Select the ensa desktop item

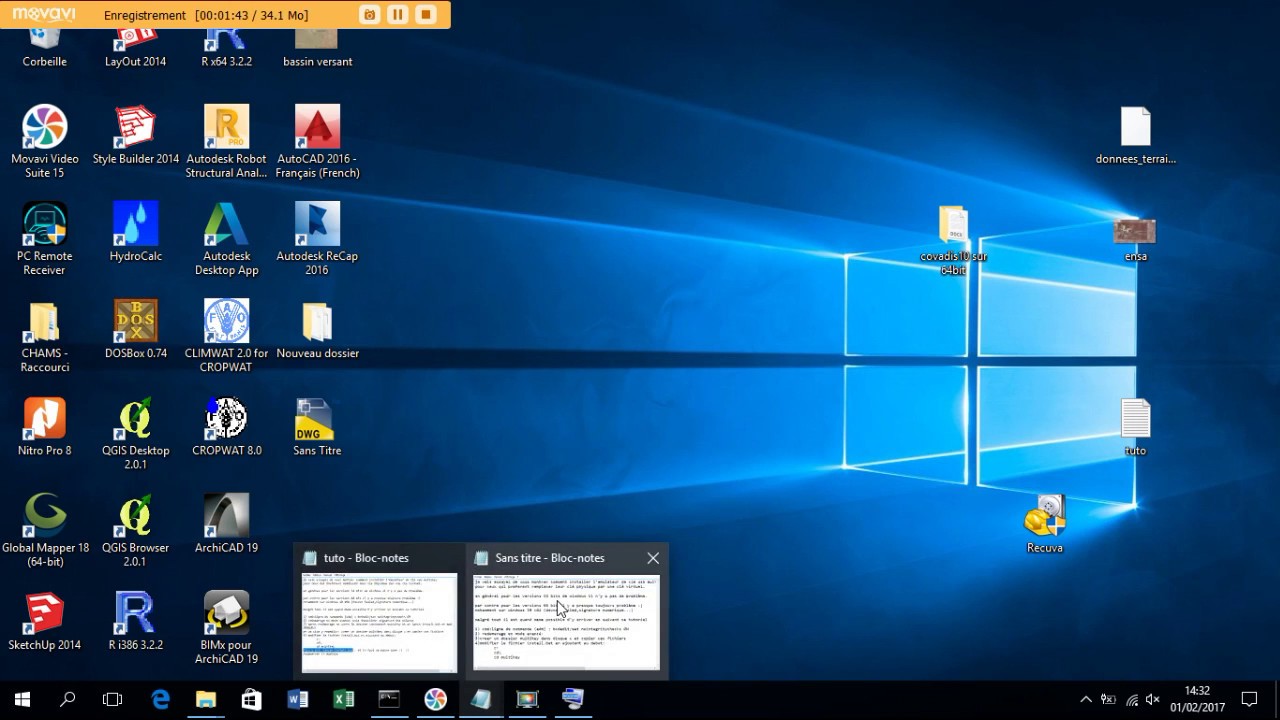coord(1136,240)
